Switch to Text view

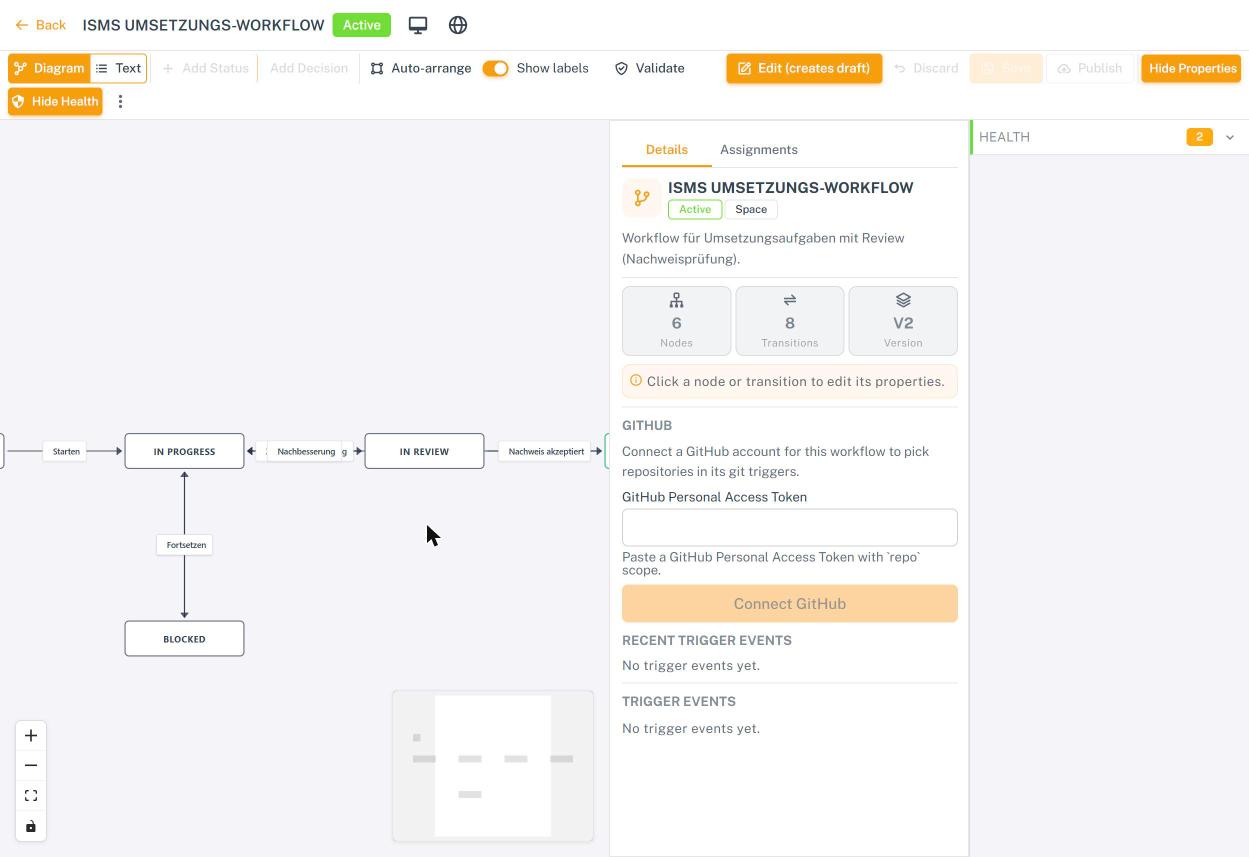(x=118, y=68)
